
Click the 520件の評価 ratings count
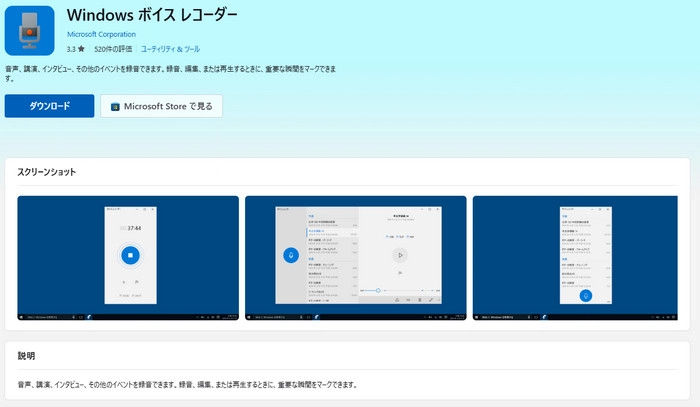113,49
